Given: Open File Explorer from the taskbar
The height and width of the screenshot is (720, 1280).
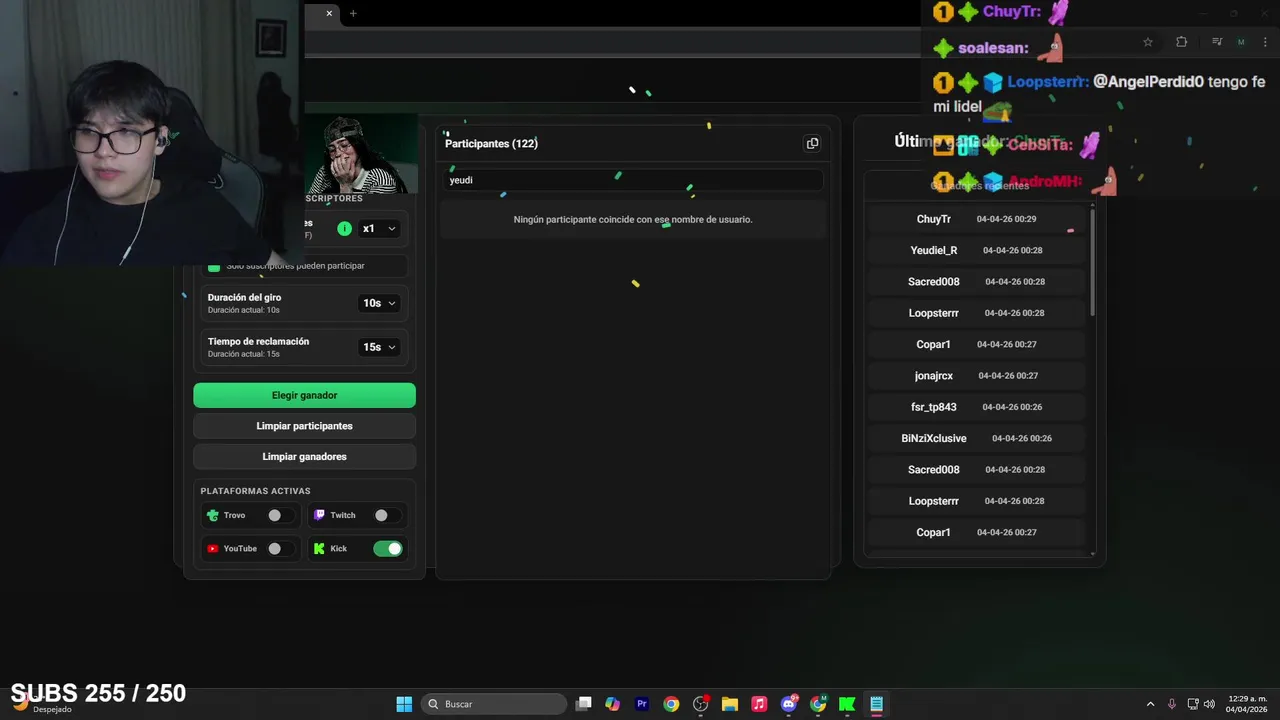Looking at the screenshot, I should click(x=729, y=704).
